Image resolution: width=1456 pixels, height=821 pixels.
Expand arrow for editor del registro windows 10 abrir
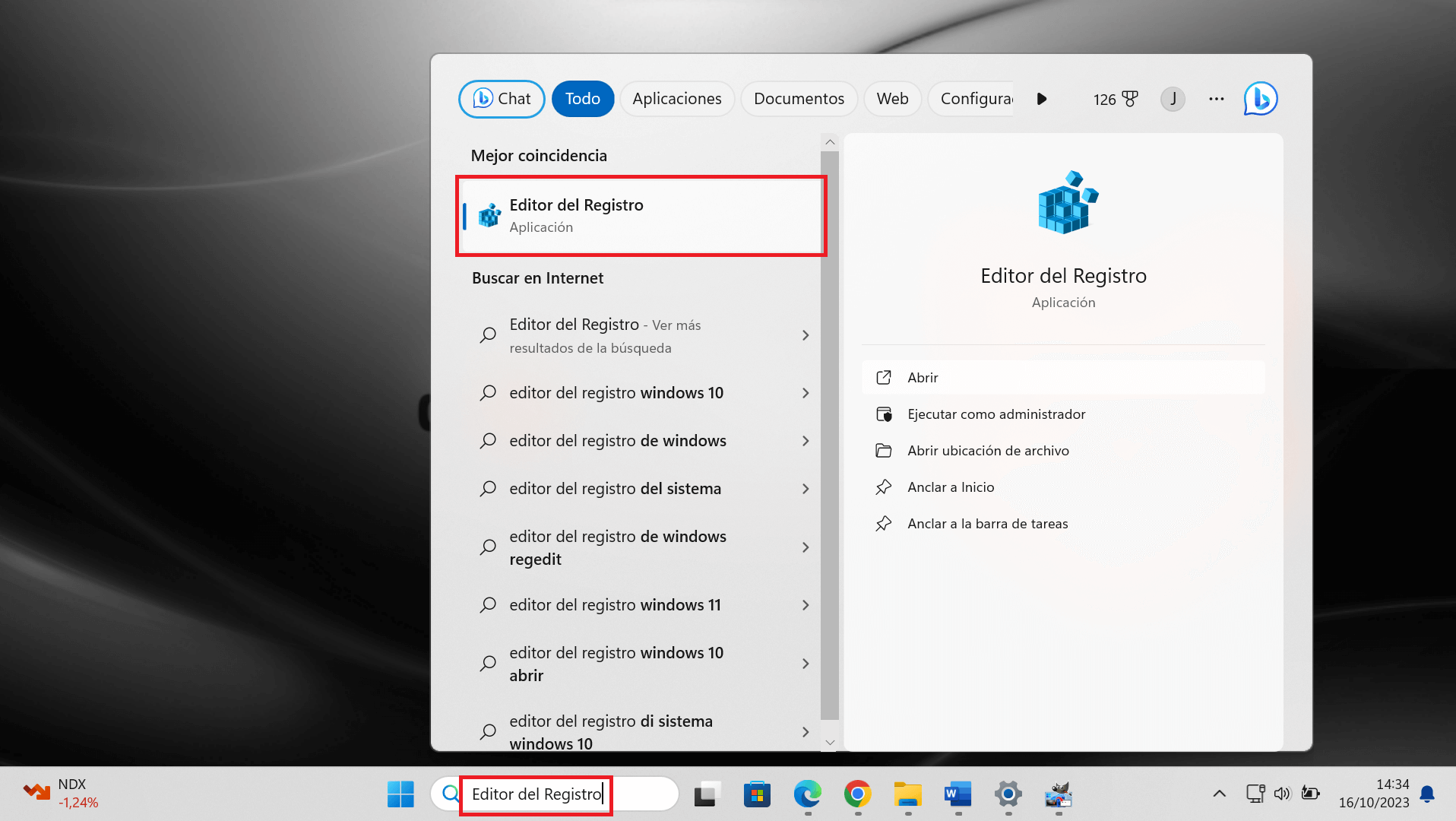tap(806, 664)
